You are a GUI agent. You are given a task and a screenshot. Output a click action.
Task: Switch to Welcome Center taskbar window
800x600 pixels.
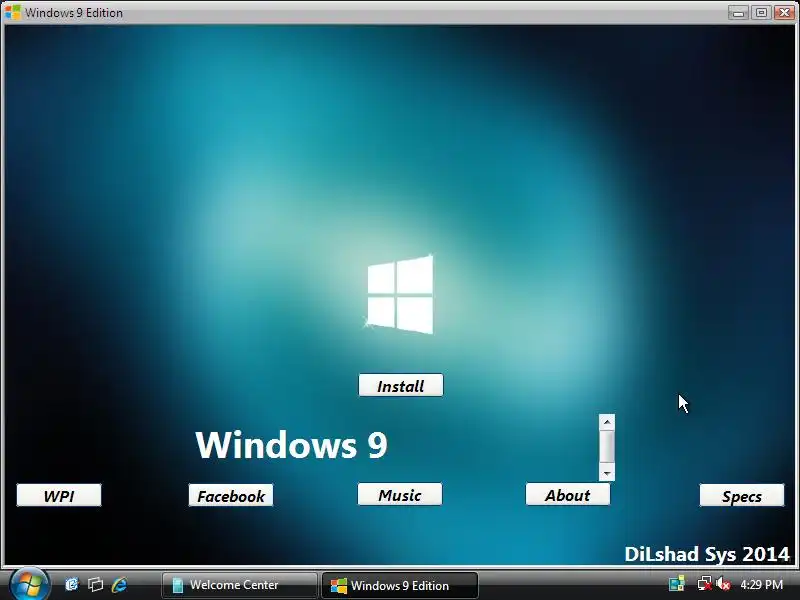[239, 585]
